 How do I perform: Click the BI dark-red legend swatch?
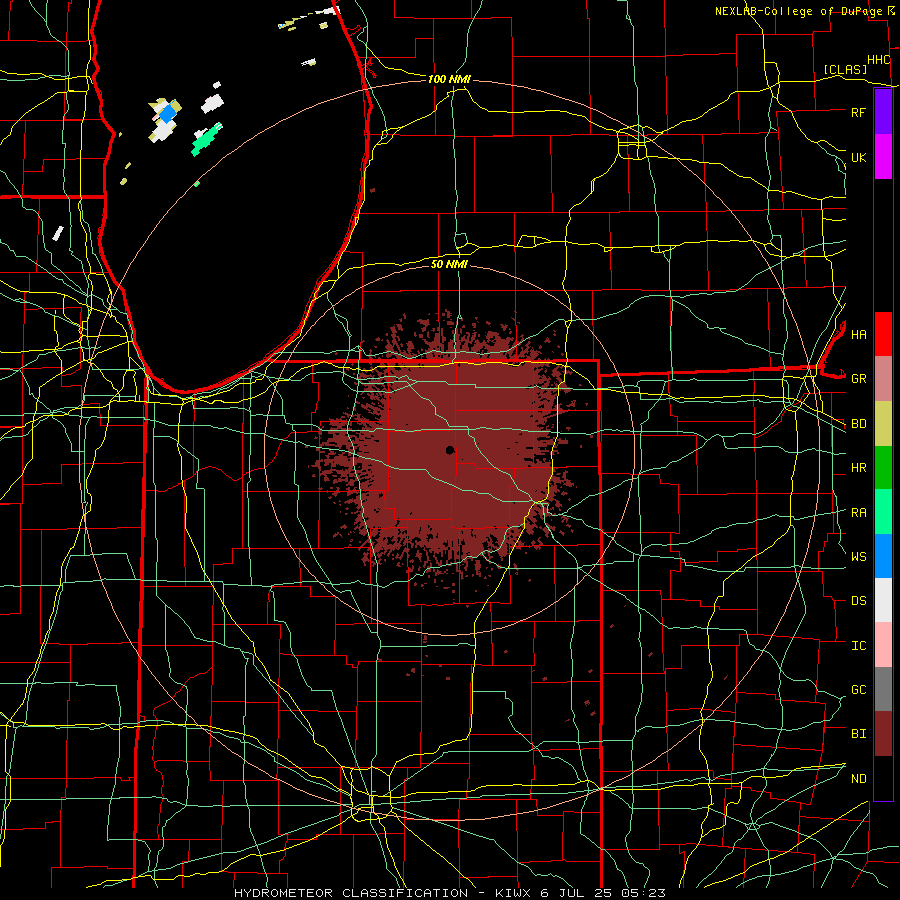883,734
